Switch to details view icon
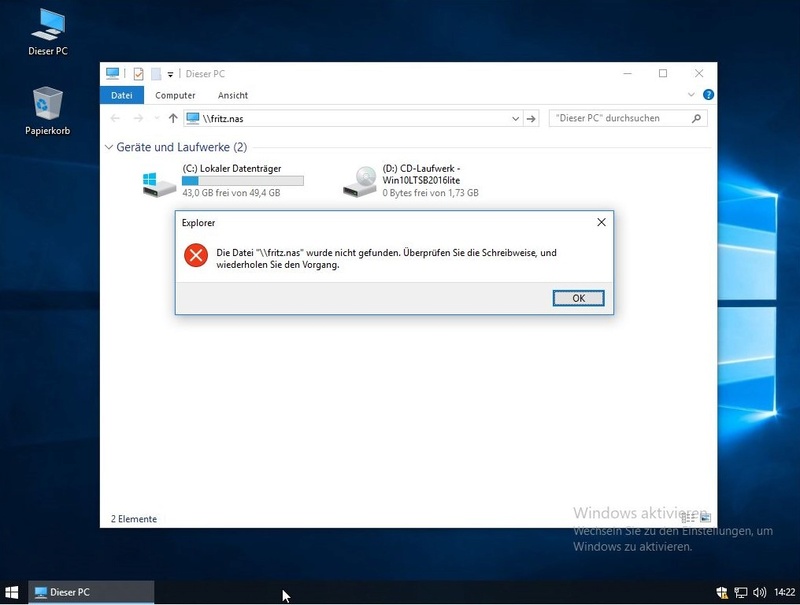This screenshot has height=605, width=800. (x=688, y=518)
